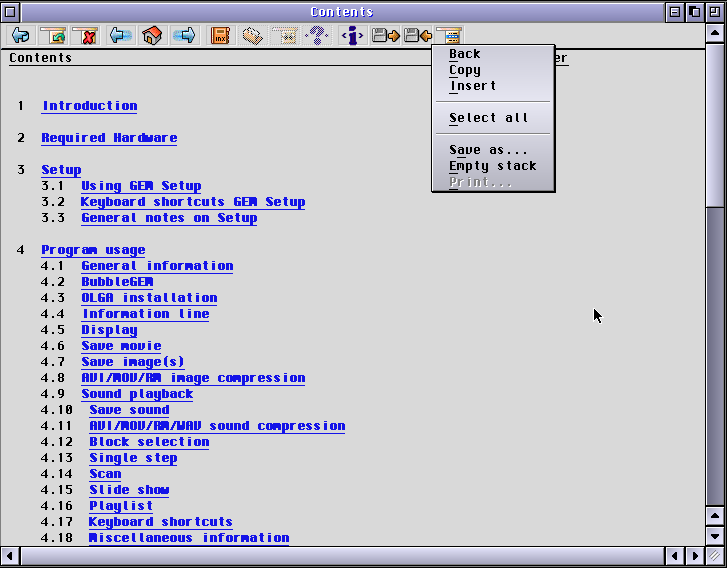727x568 pixels.
Task: Go to home page via house icon
Action: click(x=152, y=36)
